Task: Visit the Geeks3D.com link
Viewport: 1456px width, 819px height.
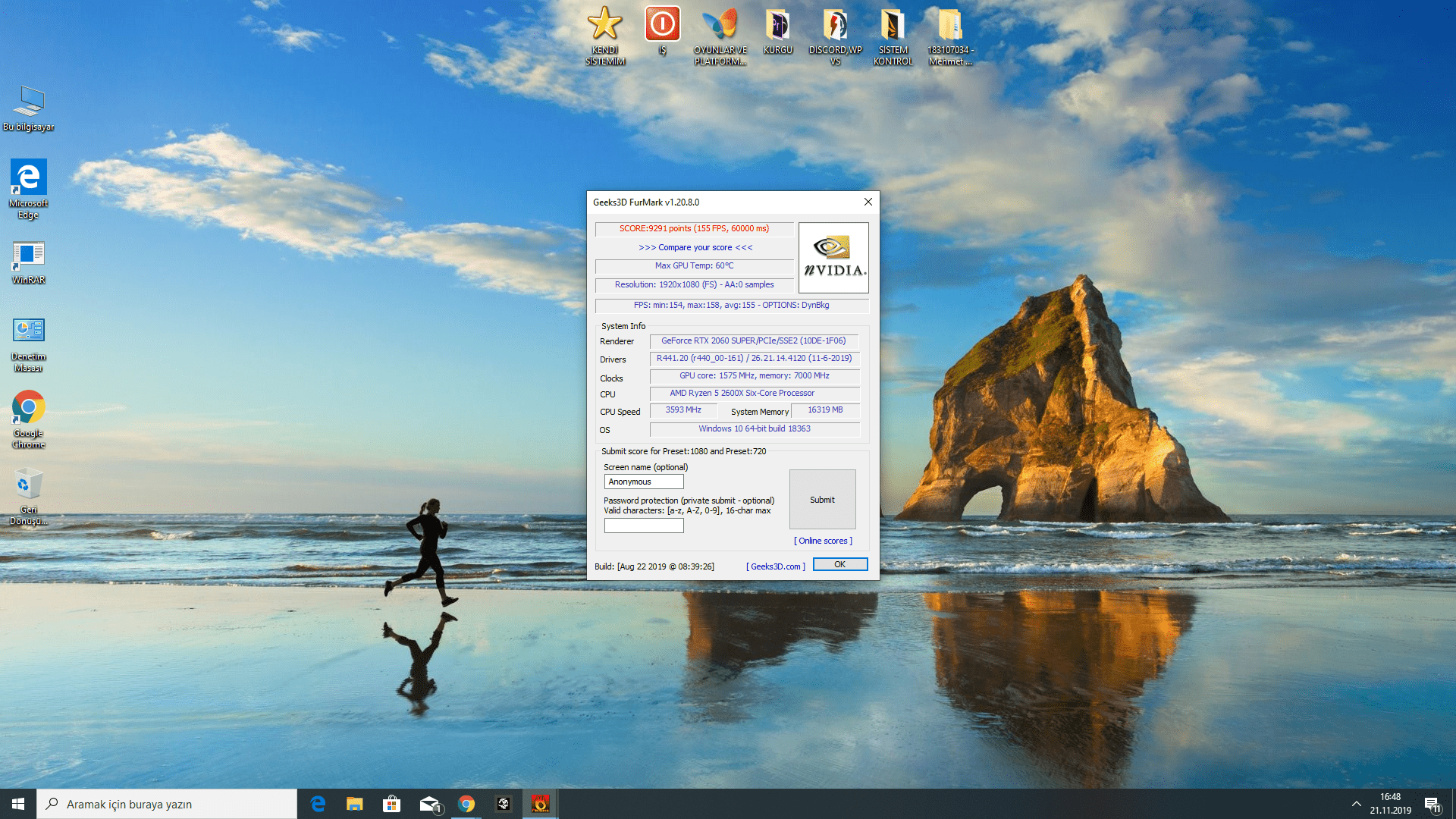Action: pyautogui.click(x=775, y=566)
